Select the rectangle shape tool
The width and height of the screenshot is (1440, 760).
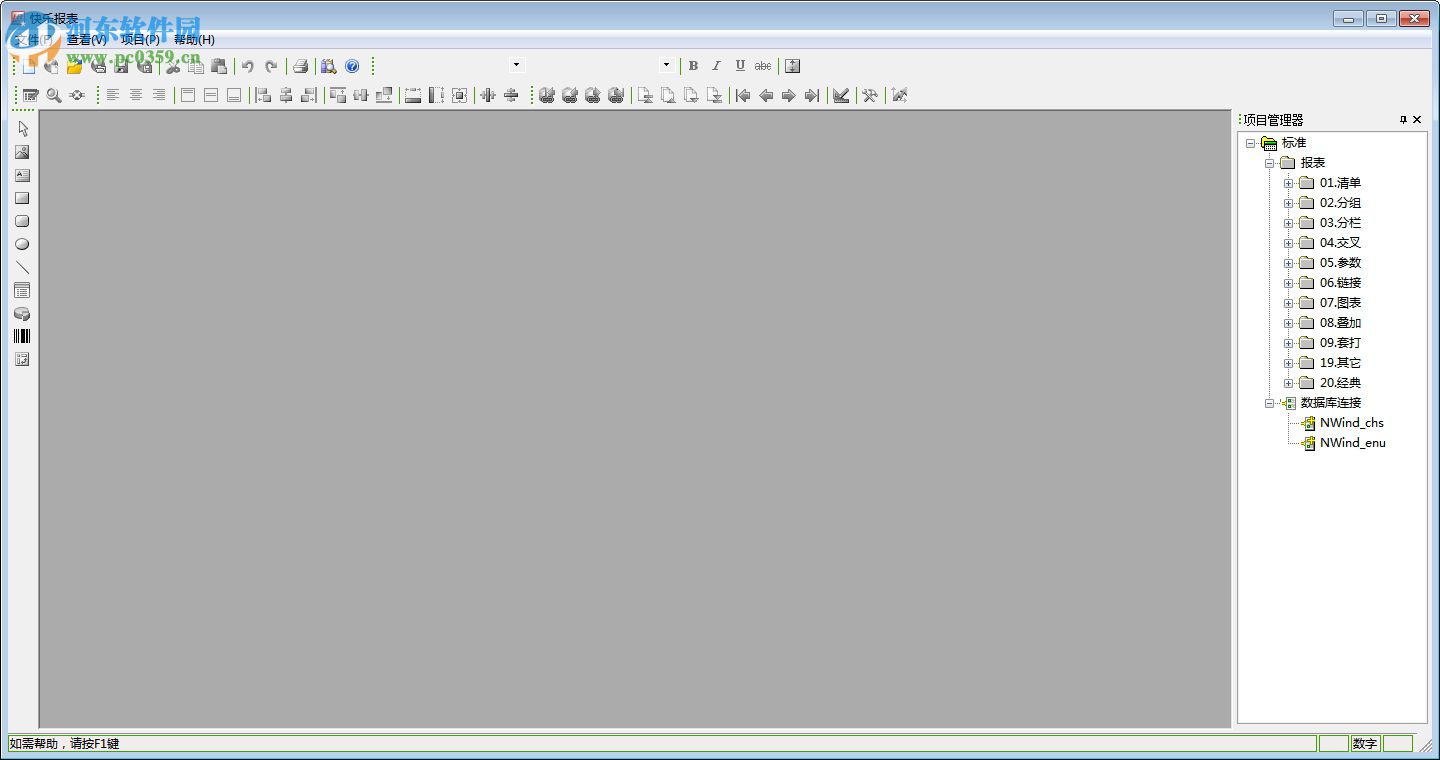click(22, 198)
